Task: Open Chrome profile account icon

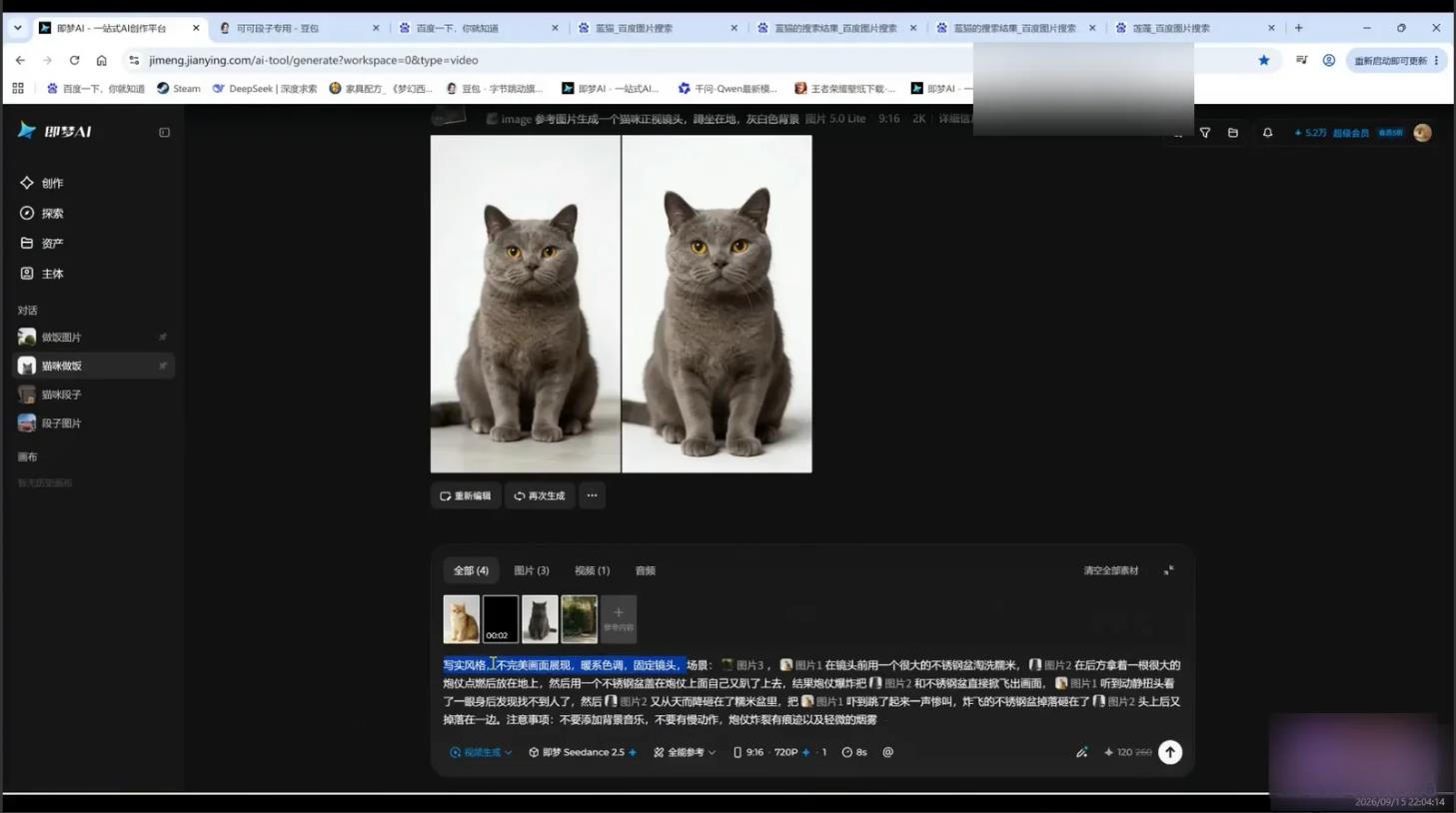Action: point(1329,60)
